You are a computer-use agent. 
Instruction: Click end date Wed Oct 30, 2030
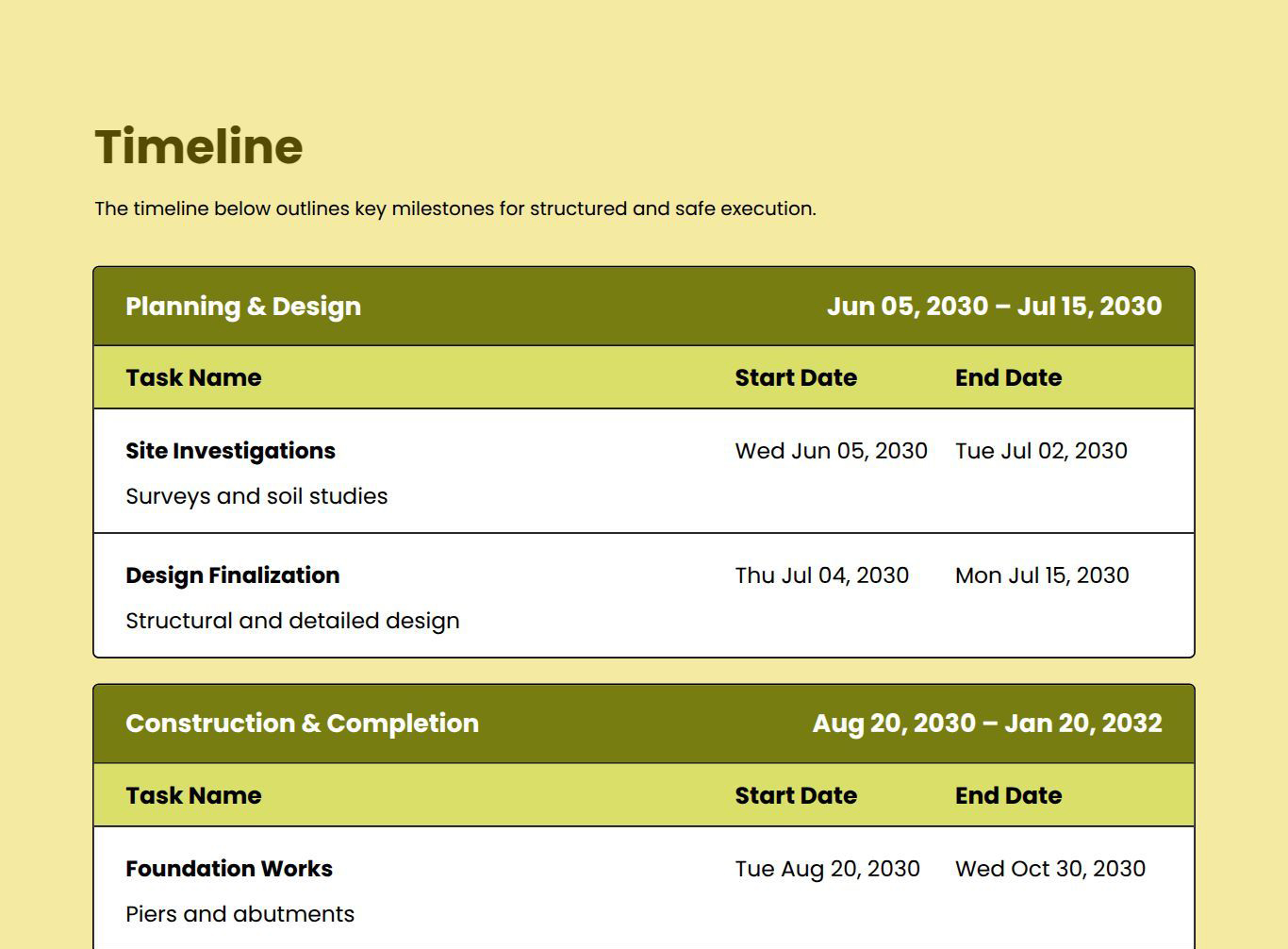(1049, 869)
